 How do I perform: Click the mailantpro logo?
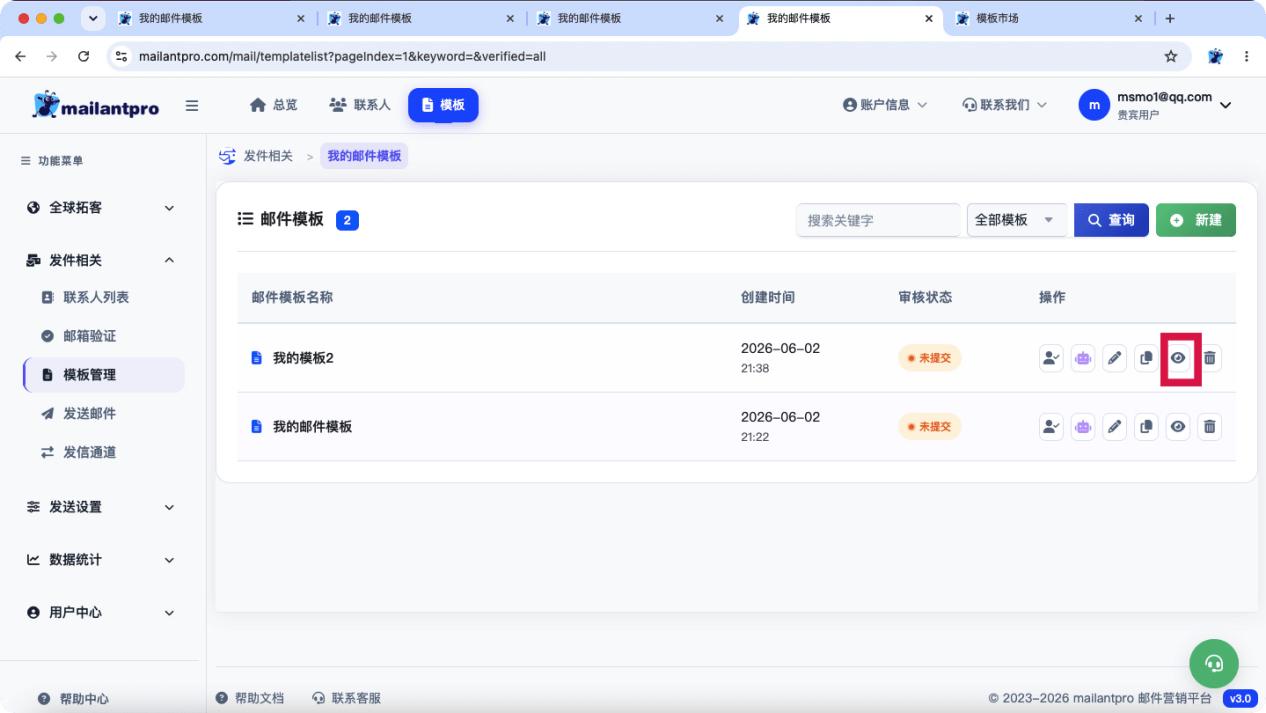(x=95, y=106)
